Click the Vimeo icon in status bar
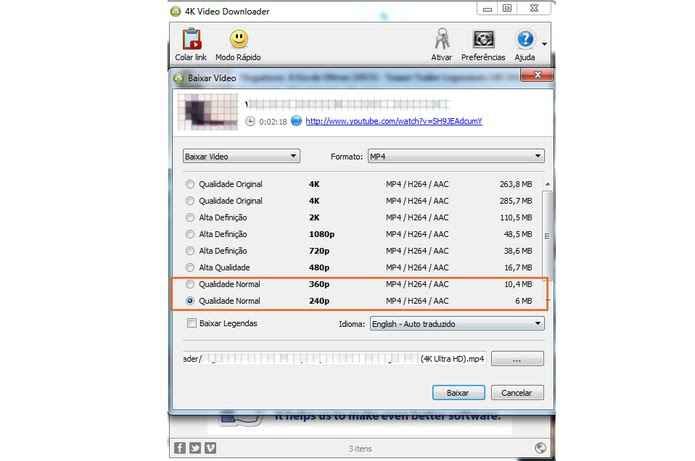This screenshot has height=461, width=695. [x=211, y=448]
